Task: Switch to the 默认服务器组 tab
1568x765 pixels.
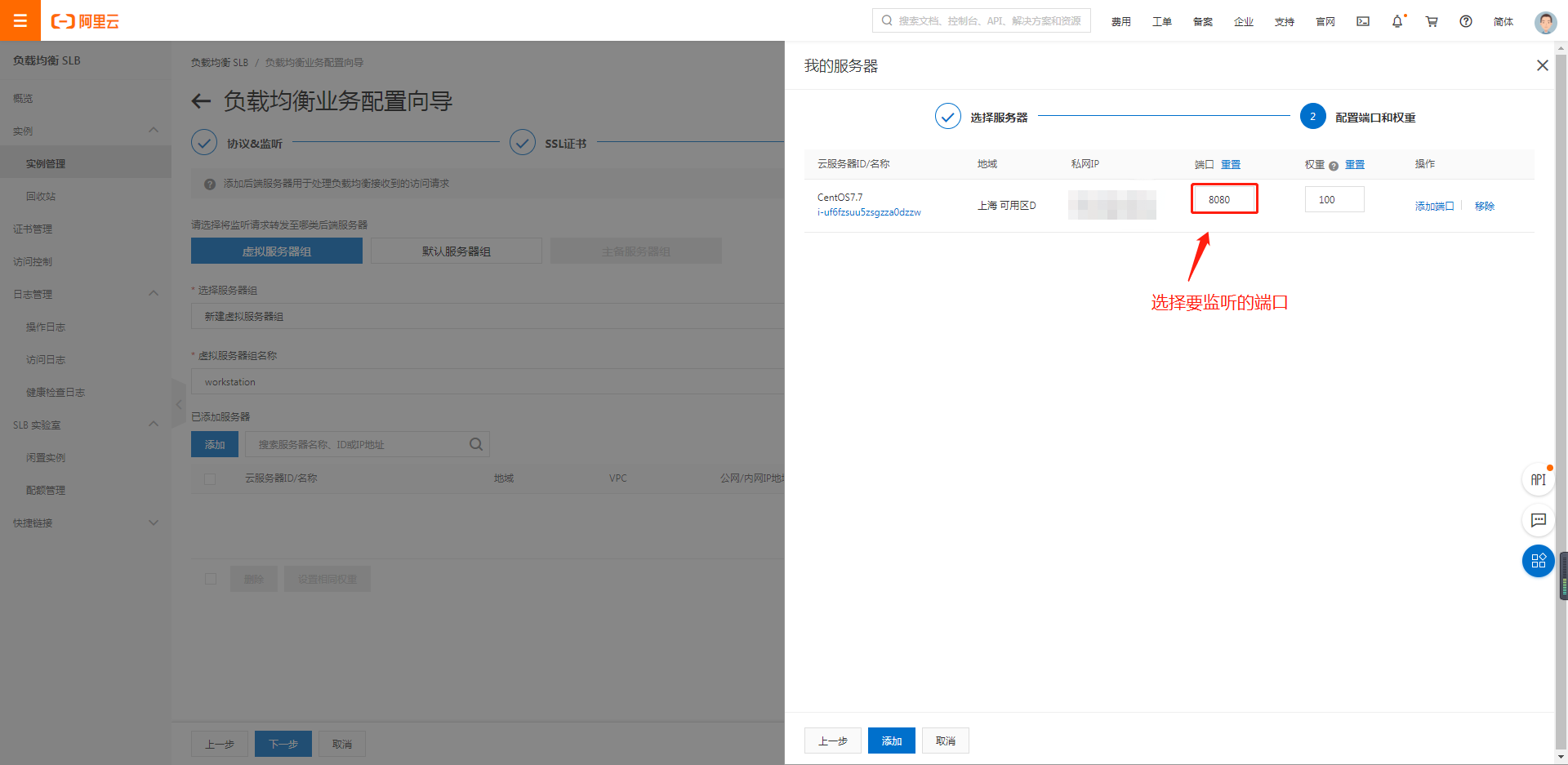Action: (x=456, y=251)
